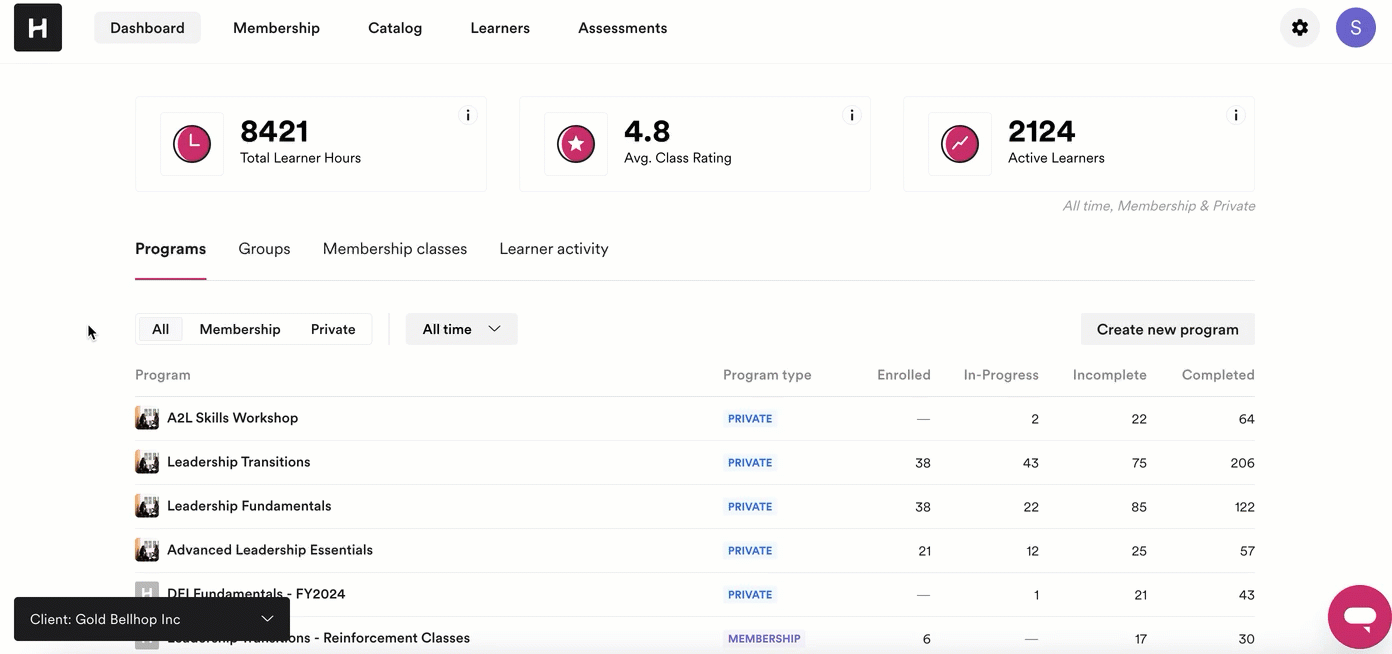Click the A2L Skills Workshop thumbnail
The height and width of the screenshot is (654, 1392).
[147, 418]
